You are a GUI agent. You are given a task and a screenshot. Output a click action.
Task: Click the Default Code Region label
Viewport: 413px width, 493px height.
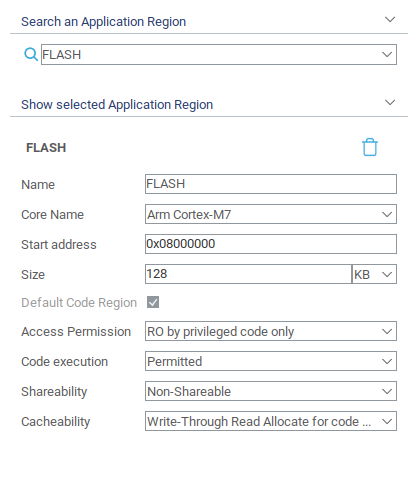click(x=79, y=303)
